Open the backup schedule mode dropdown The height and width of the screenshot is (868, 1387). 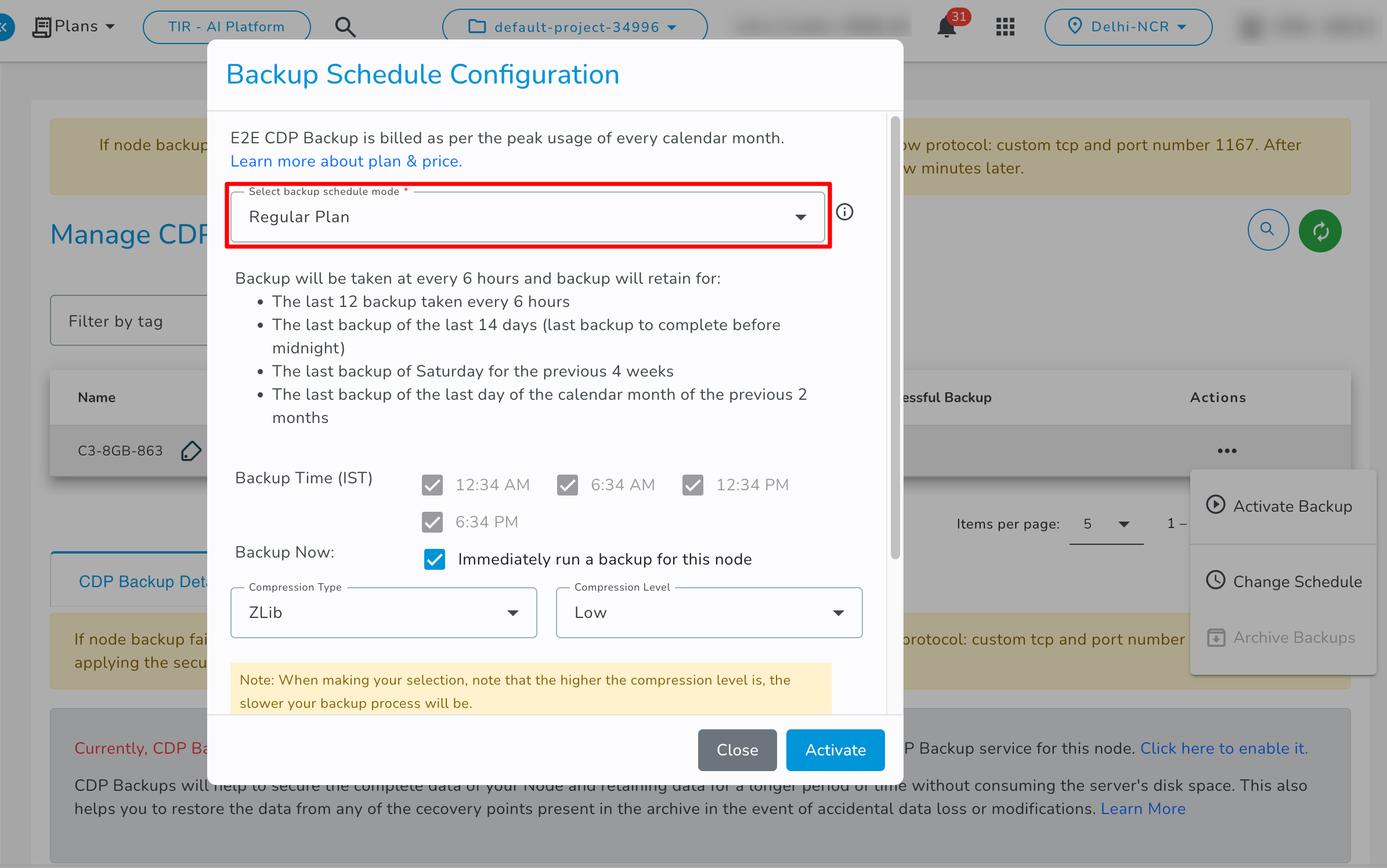click(x=528, y=217)
